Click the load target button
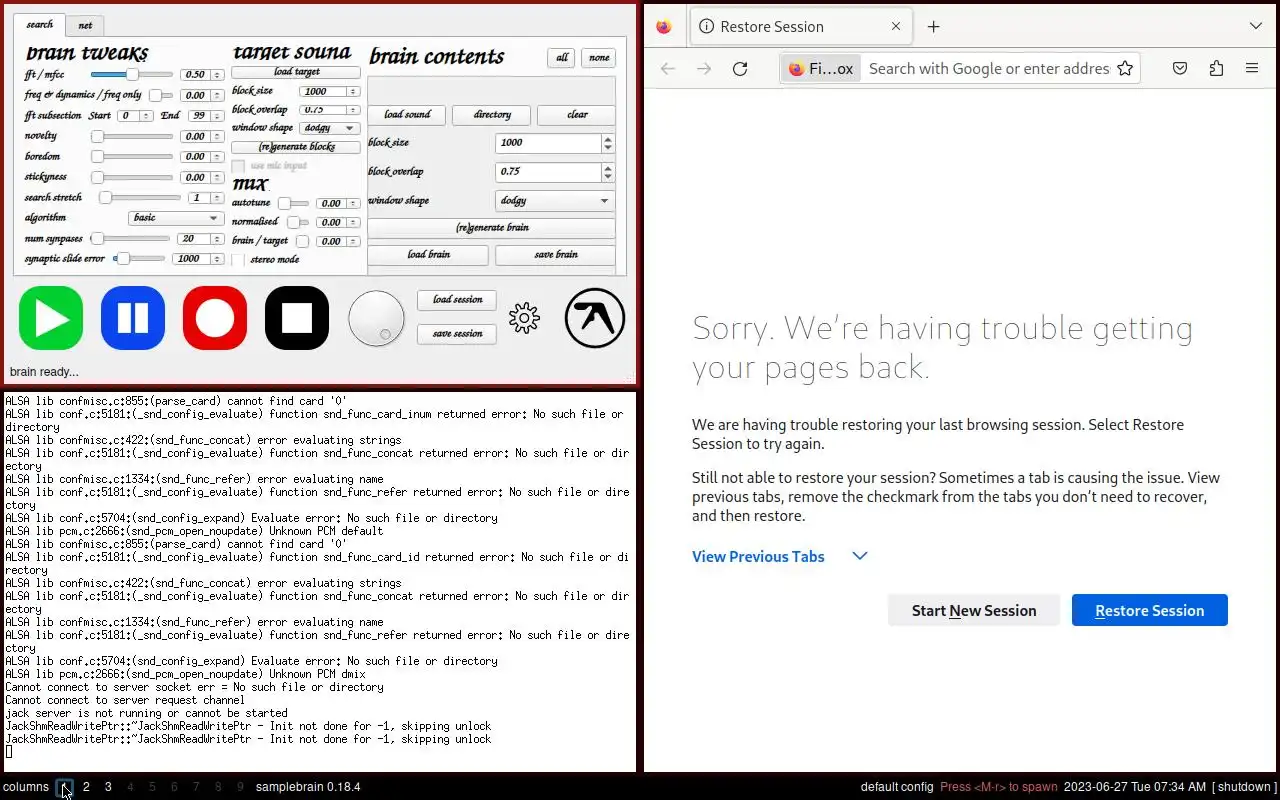1280x800 pixels. 296,72
